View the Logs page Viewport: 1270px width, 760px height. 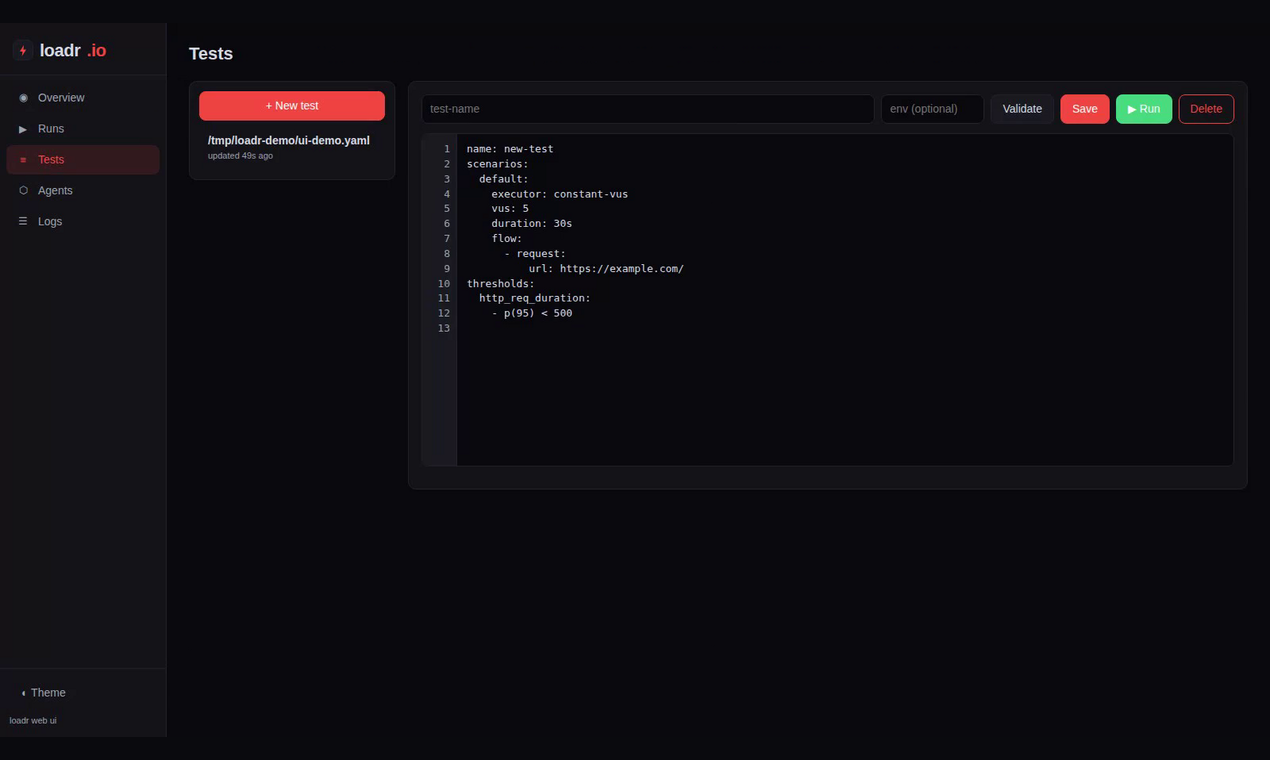(x=83, y=222)
